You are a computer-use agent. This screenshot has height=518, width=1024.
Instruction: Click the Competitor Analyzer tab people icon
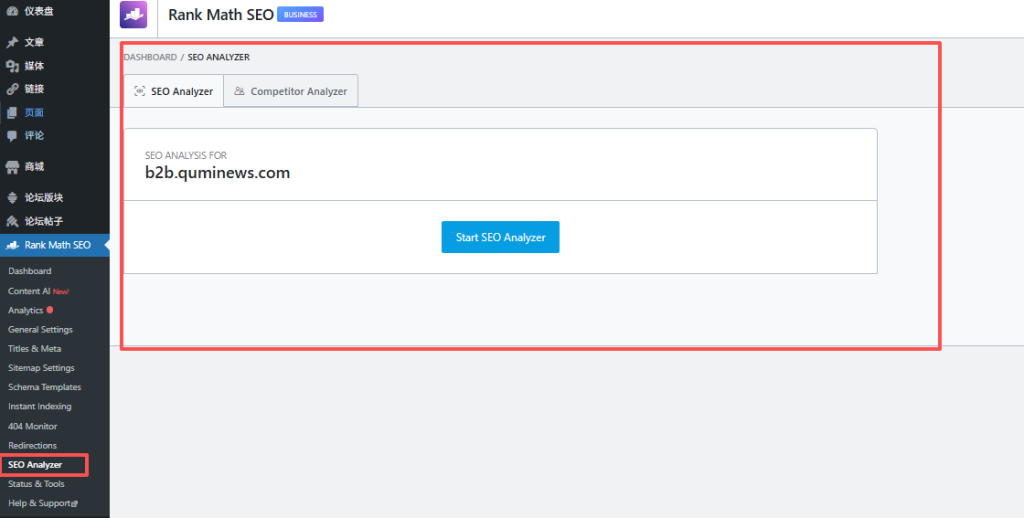239,91
